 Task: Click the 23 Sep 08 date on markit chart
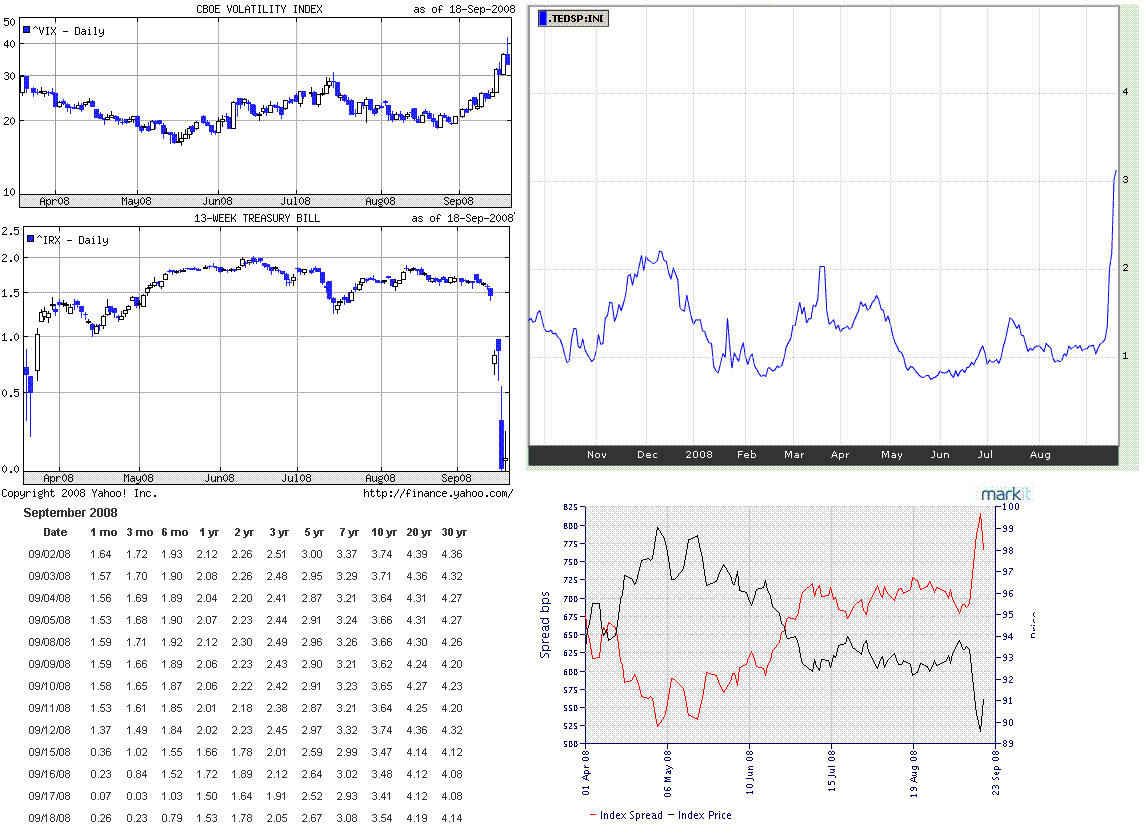tap(995, 772)
